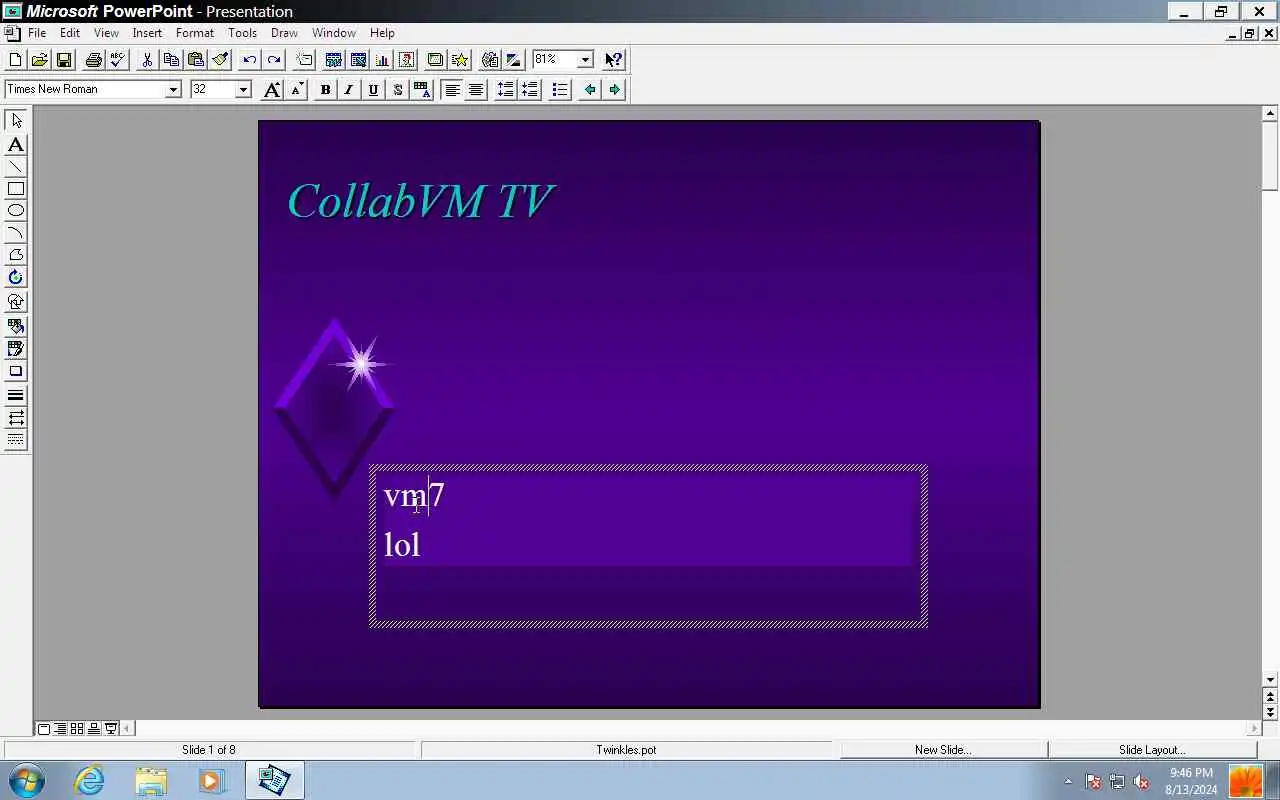The image size is (1280, 800).
Task: Click the Report It icon
Action: pos(489,60)
